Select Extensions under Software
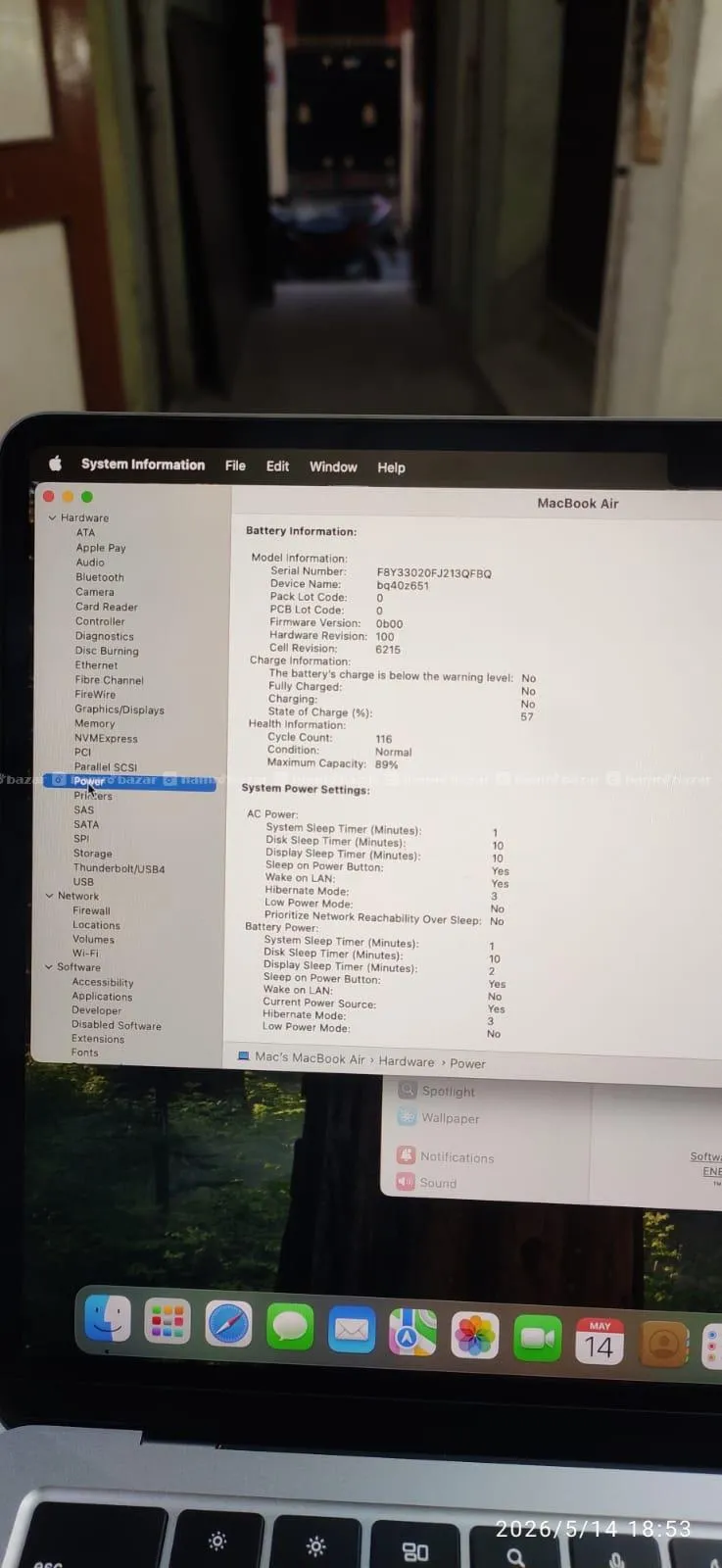This screenshot has width=722, height=1568. click(98, 1039)
